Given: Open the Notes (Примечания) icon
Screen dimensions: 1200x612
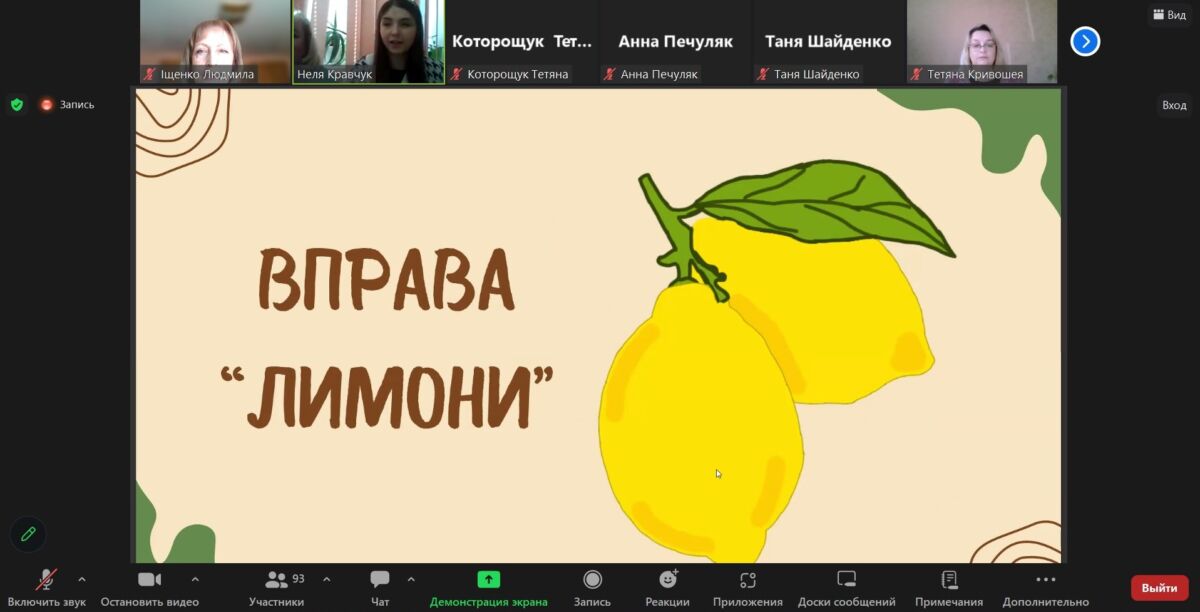Looking at the screenshot, I should click(x=949, y=588).
